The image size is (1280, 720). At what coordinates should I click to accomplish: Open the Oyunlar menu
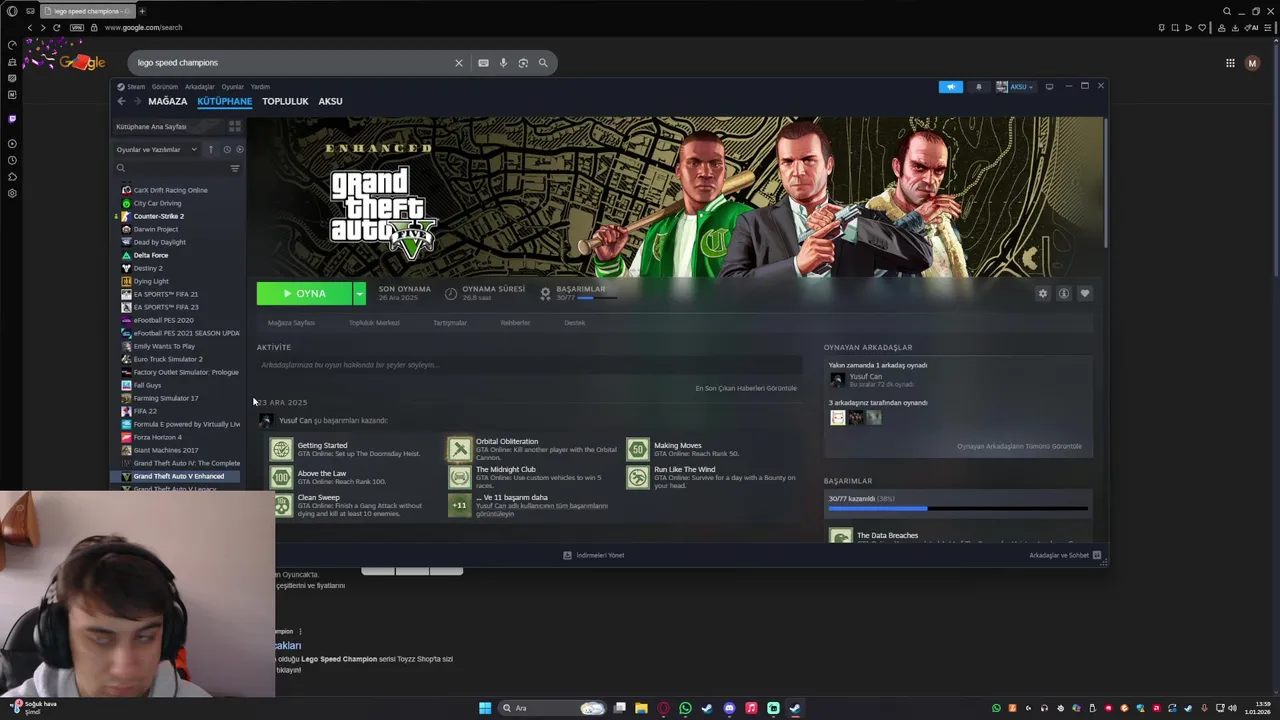[232, 87]
